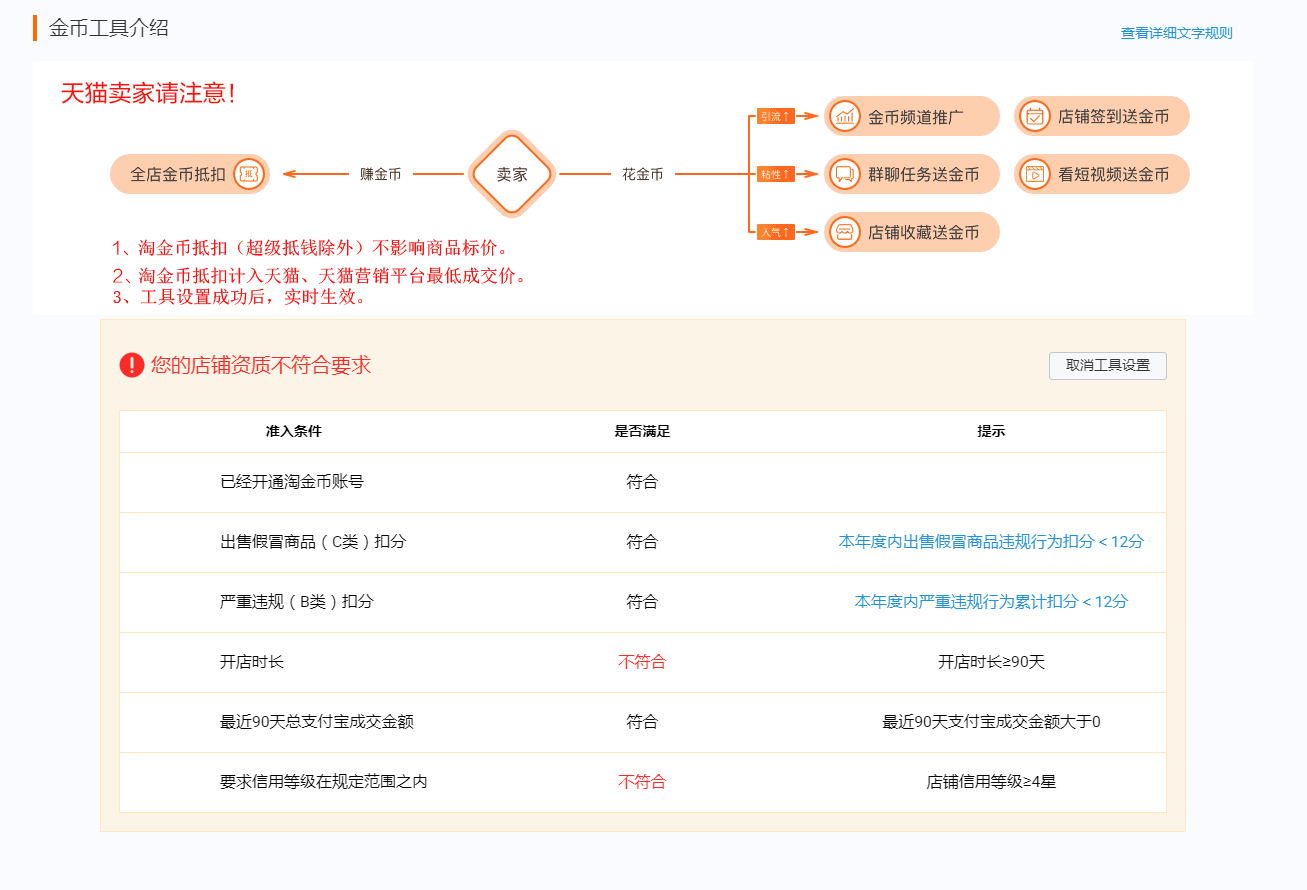Click the note 3、工具设置成功后，实时生效。

click(x=239, y=297)
